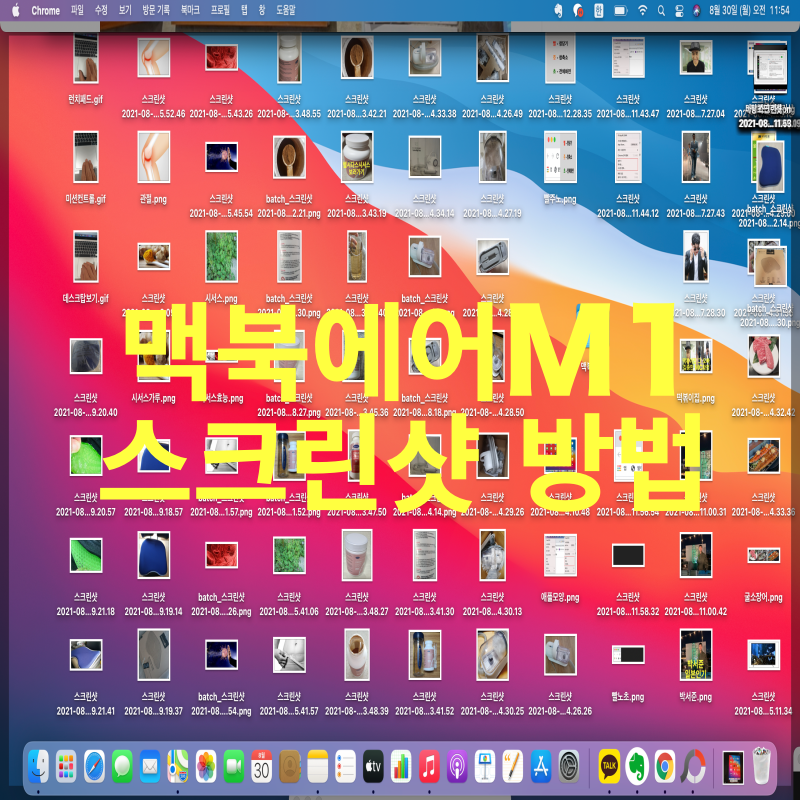Image resolution: width=800 pixels, height=800 pixels.
Task: Launch Safari from the Dock
Action: click(94, 765)
